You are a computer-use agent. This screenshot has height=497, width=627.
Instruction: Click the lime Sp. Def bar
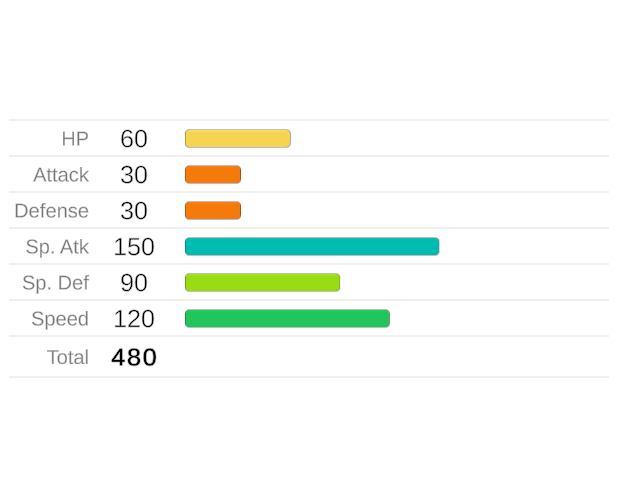pos(262,282)
